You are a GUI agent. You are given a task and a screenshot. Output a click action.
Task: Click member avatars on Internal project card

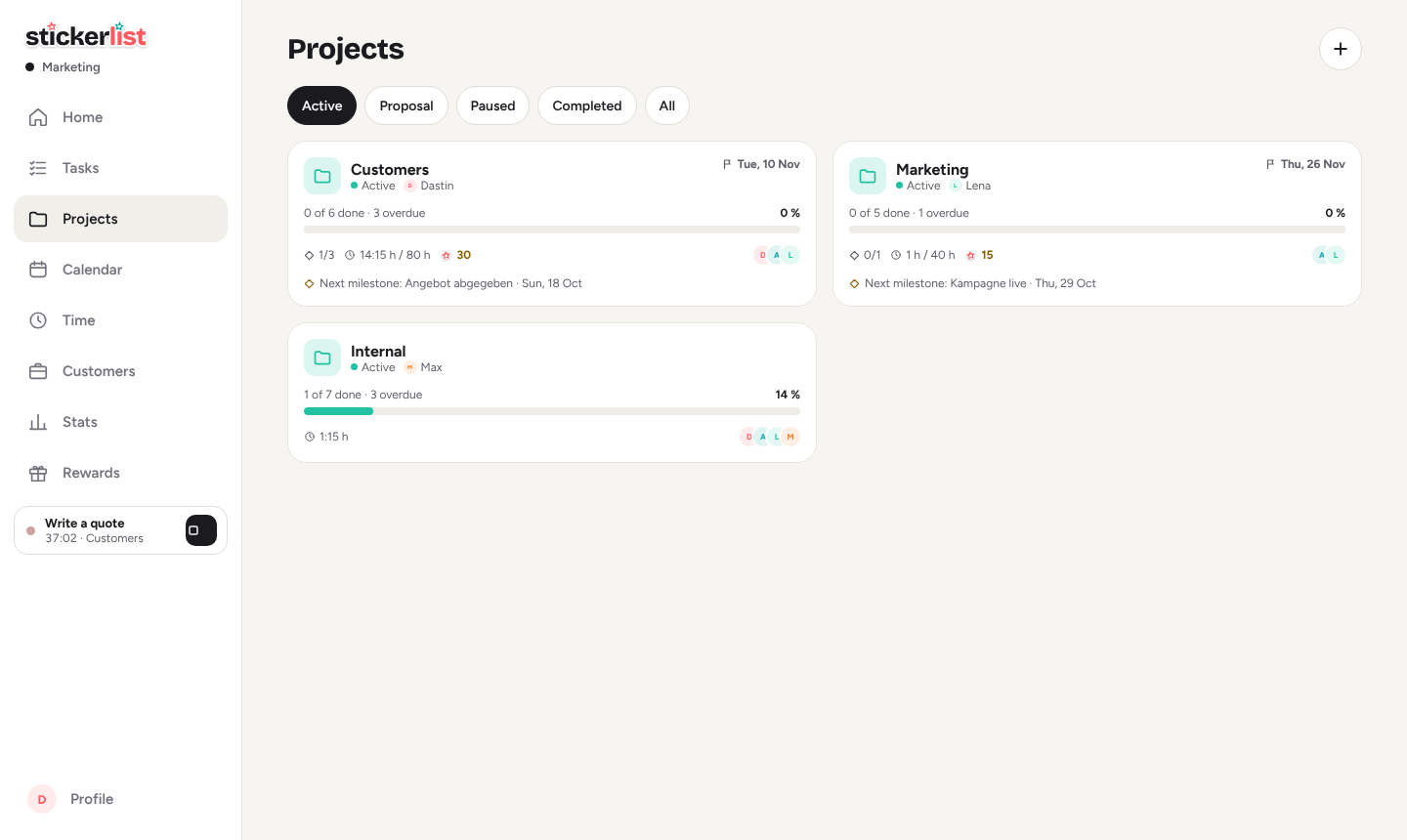click(x=770, y=437)
